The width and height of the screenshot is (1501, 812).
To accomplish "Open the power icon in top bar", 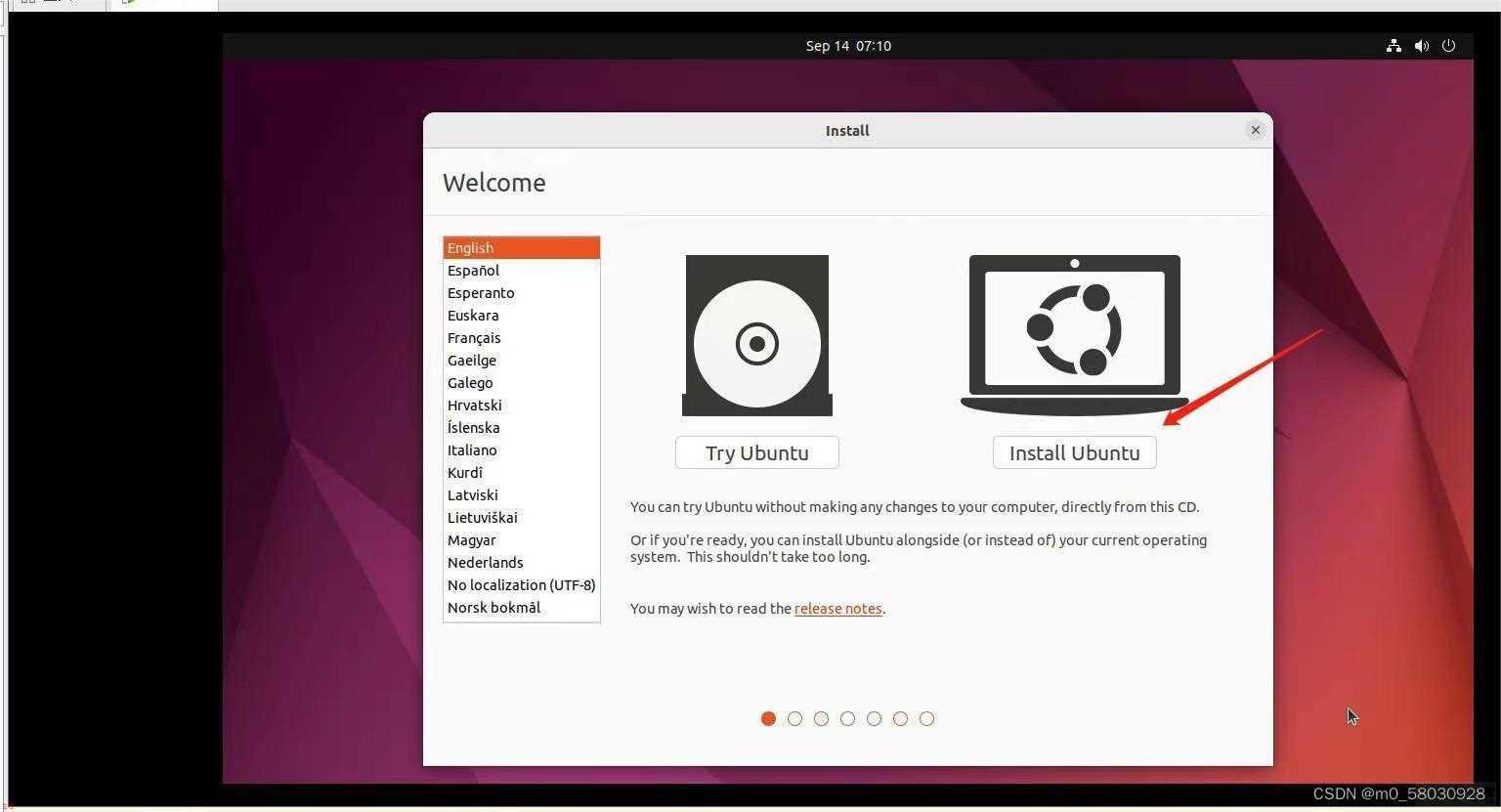I will 1448,46.
